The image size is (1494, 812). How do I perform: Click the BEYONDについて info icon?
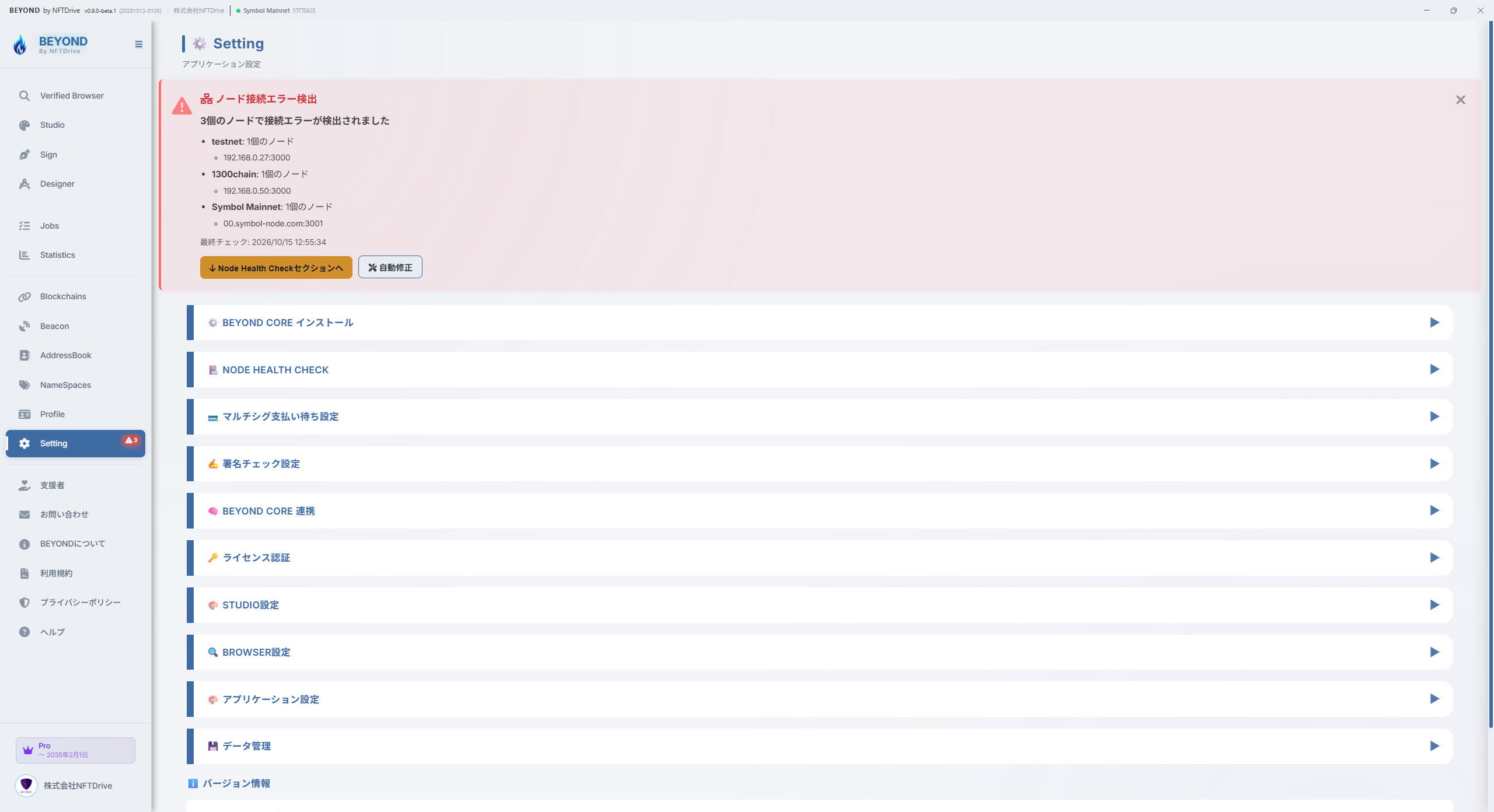tap(24, 544)
